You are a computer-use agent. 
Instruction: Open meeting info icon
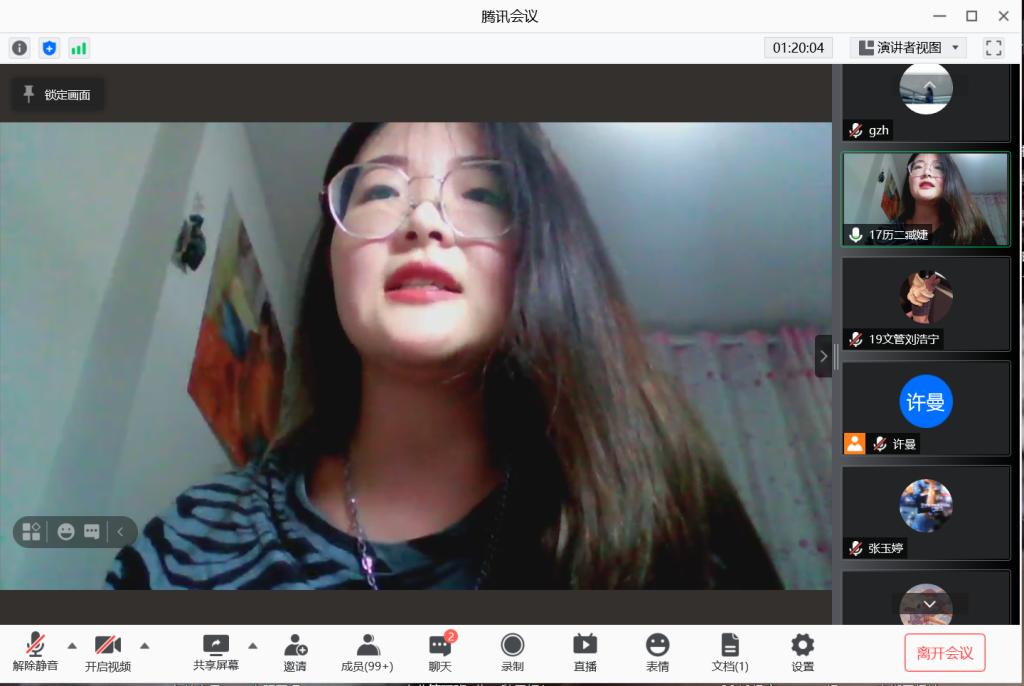coord(20,48)
